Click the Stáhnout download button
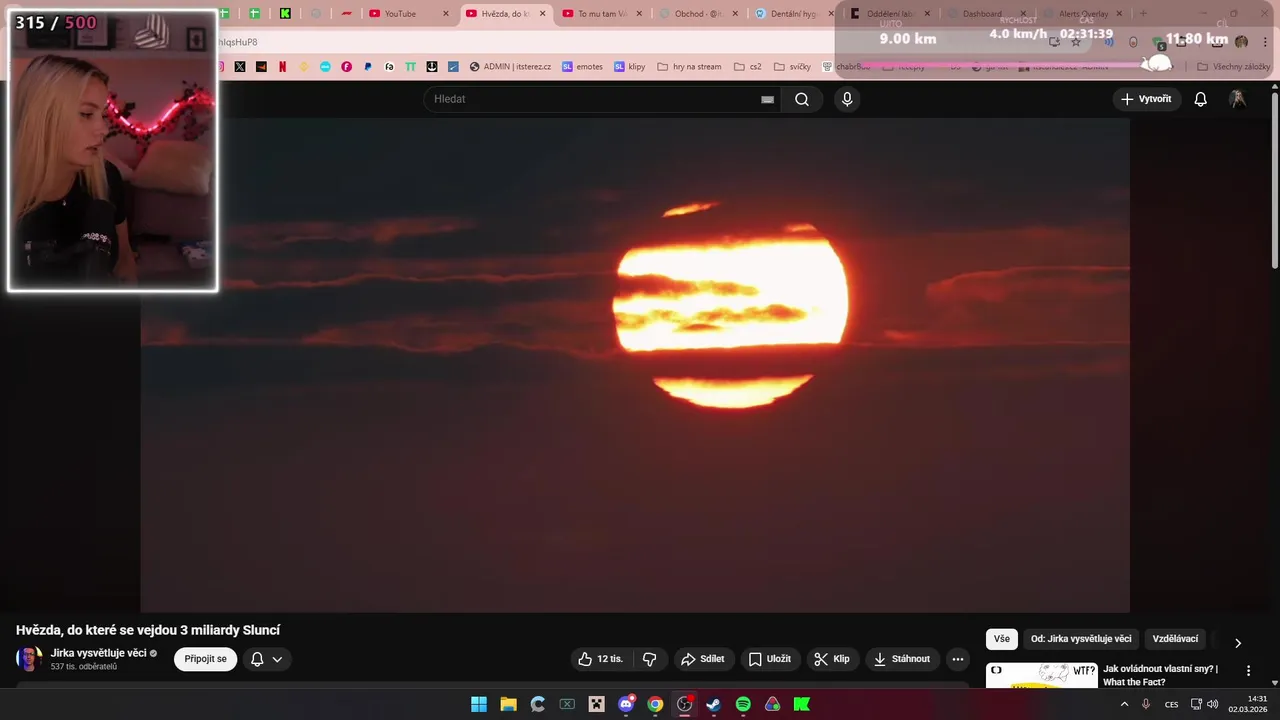The width and height of the screenshot is (1280, 720). click(902, 659)
